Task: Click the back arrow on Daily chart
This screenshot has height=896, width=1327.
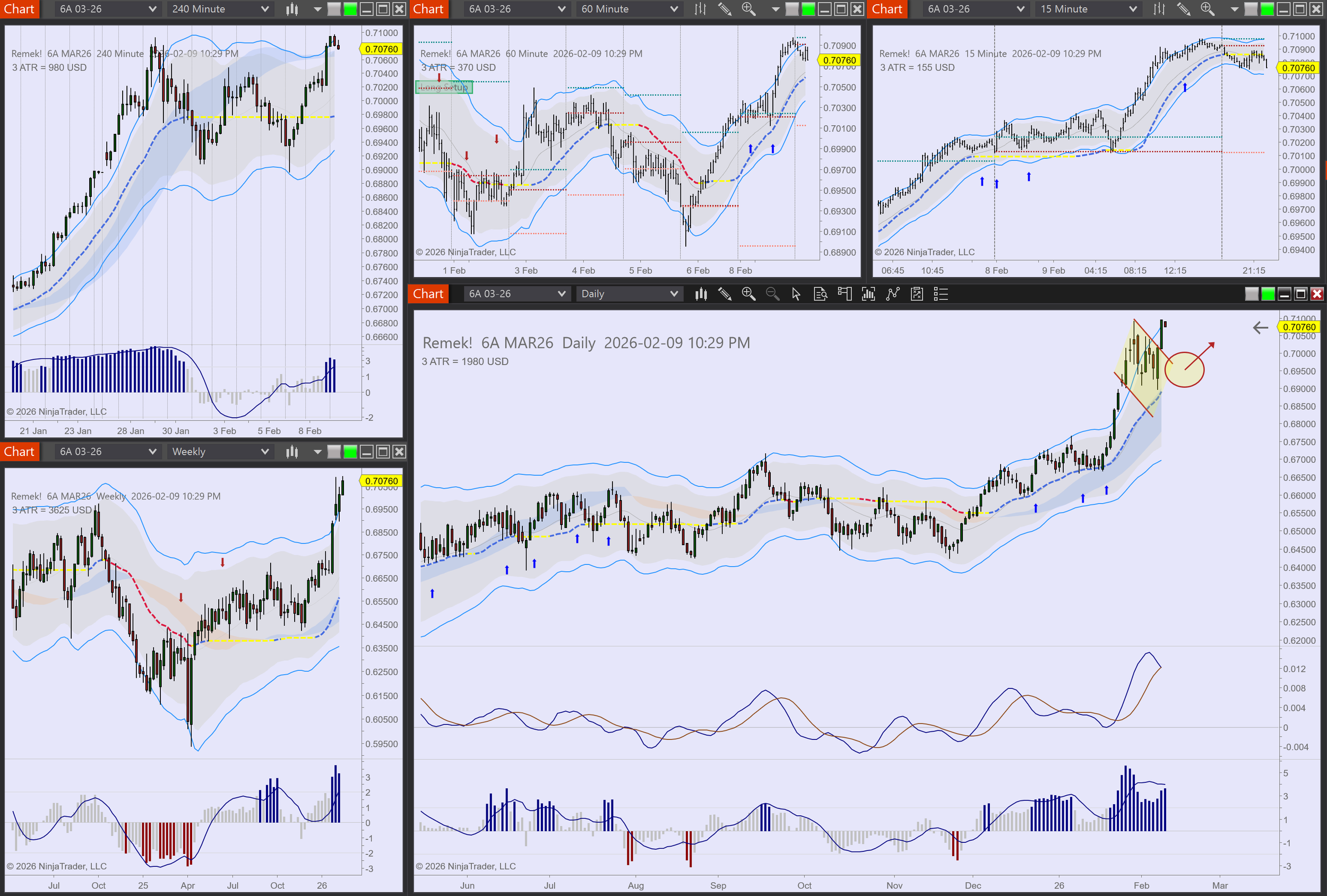Action: coord(1260,328)
